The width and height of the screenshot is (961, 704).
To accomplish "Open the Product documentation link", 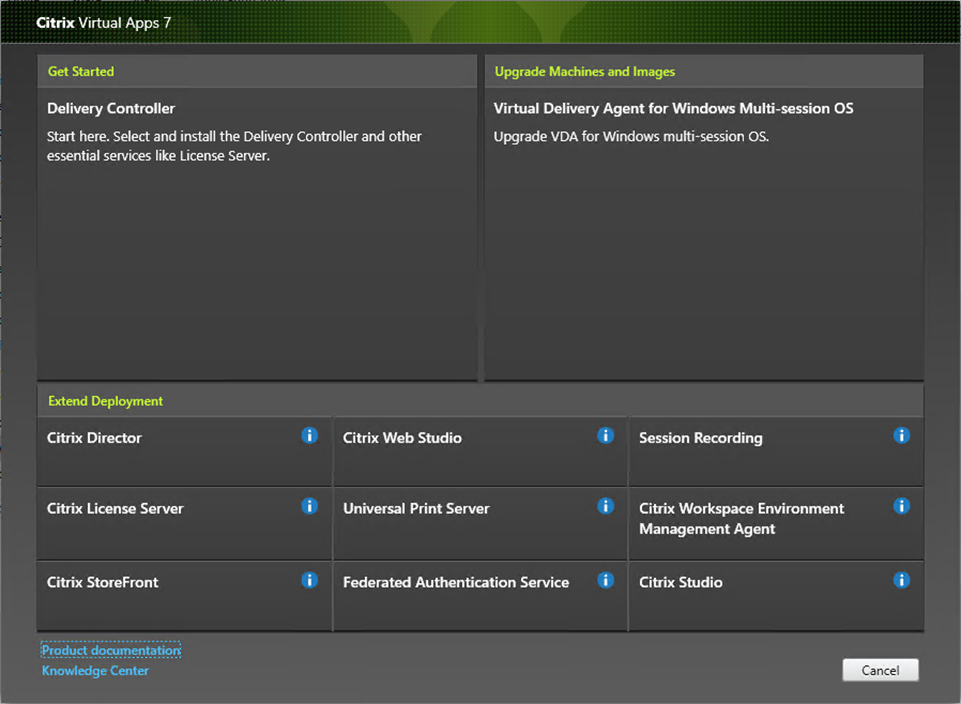I will (x=111, y=650).
